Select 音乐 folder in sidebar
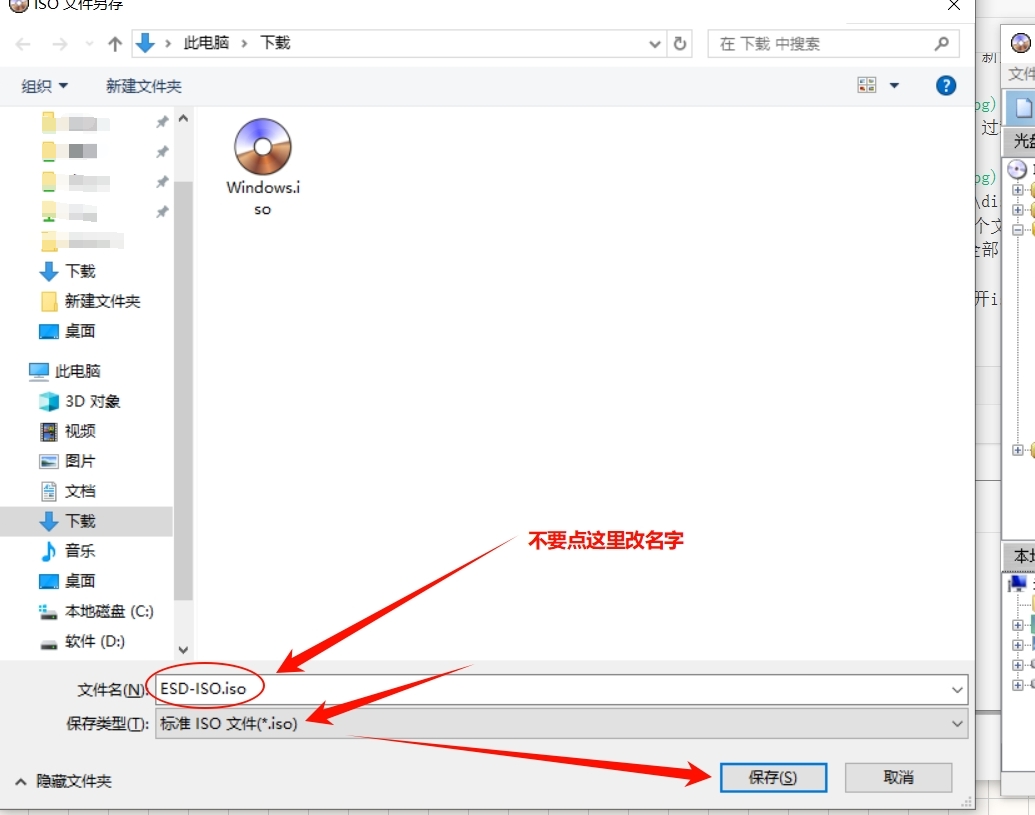Image resolution: width=1035 pixels, height=815 pixels. [80, 551]
